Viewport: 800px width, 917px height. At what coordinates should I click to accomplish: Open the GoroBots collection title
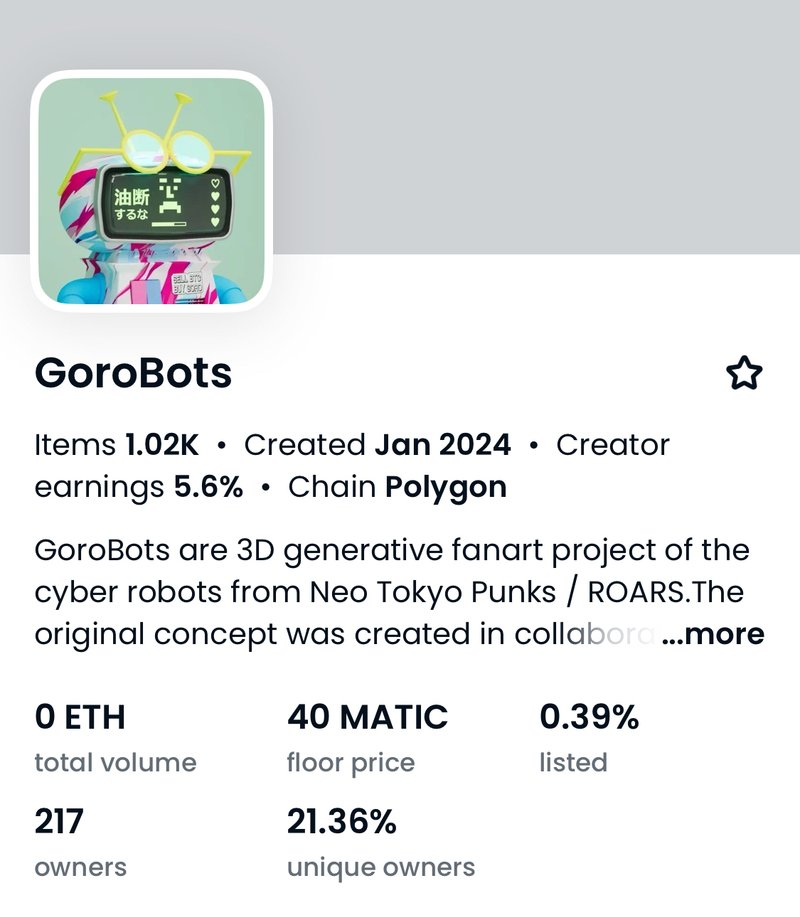click(x=132, y=374)
